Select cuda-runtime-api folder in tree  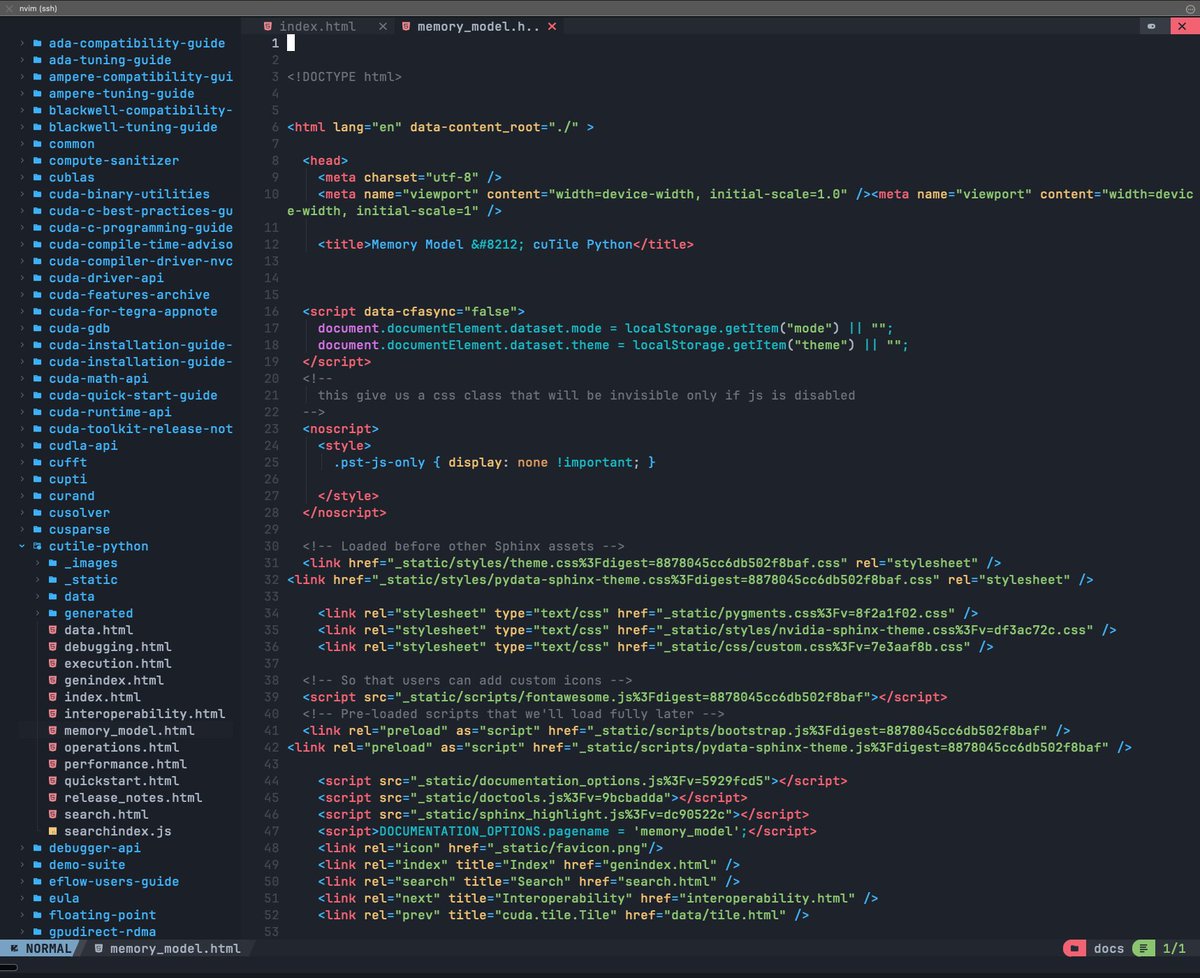coord(110,412)
